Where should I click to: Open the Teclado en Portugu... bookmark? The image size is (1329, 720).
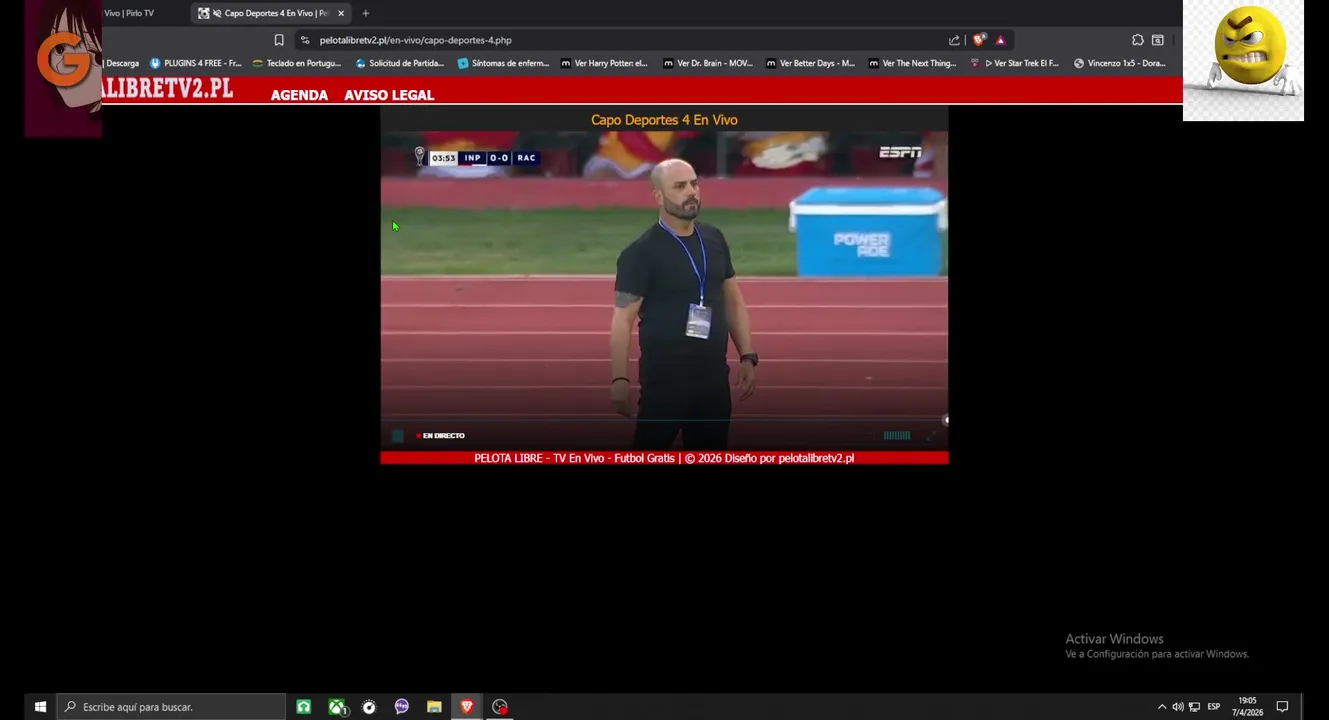[x=297, y=63]
